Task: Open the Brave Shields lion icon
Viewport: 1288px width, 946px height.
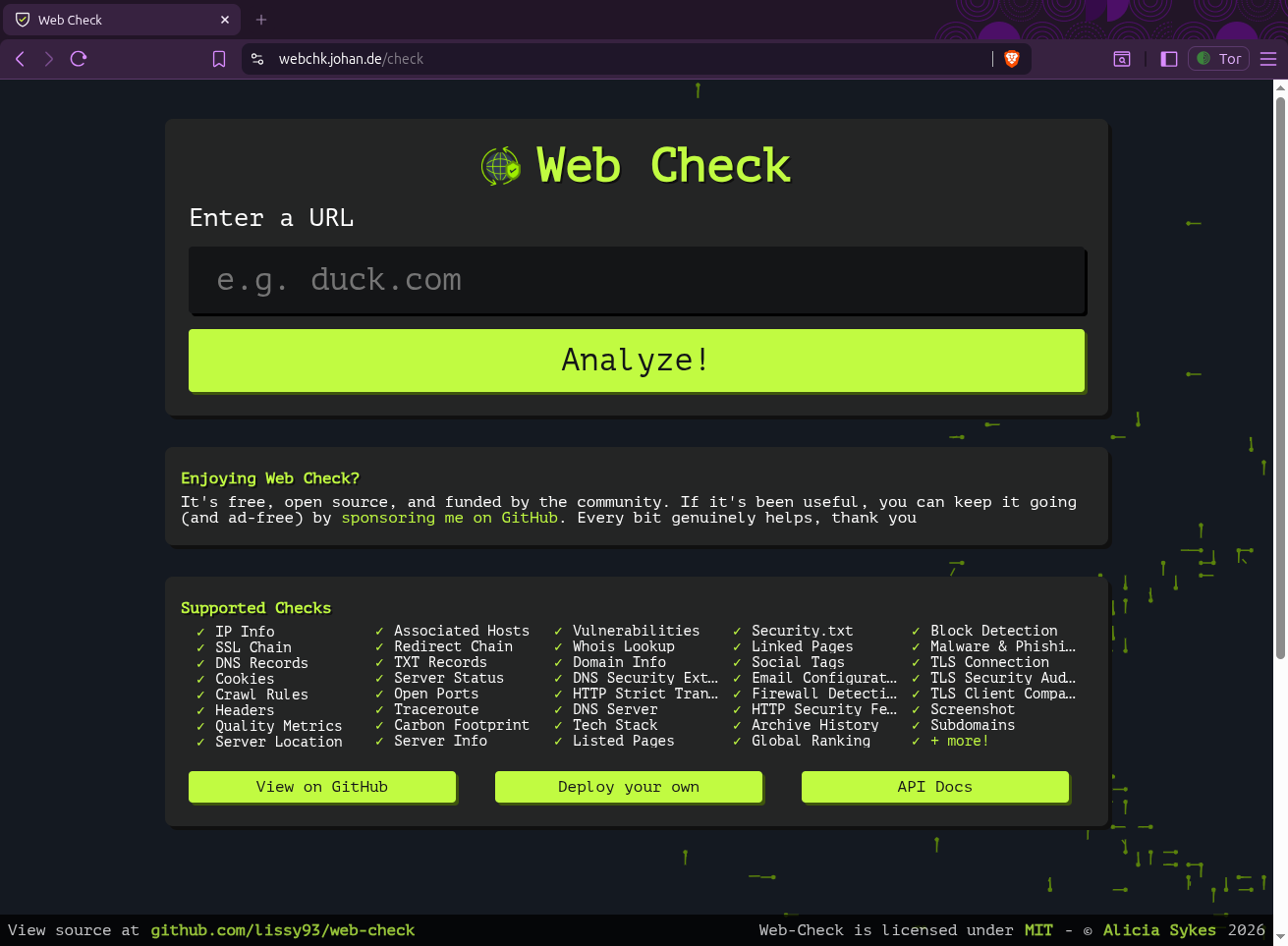Action: [1012, 59]
